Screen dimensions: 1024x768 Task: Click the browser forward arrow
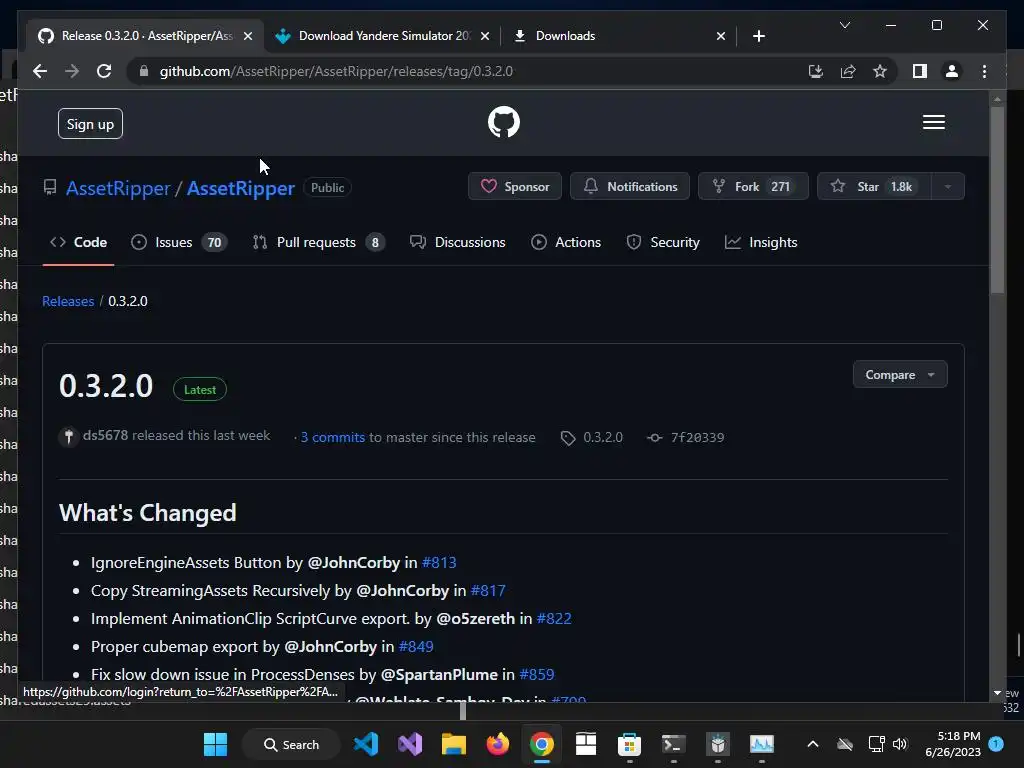(72, 71)
